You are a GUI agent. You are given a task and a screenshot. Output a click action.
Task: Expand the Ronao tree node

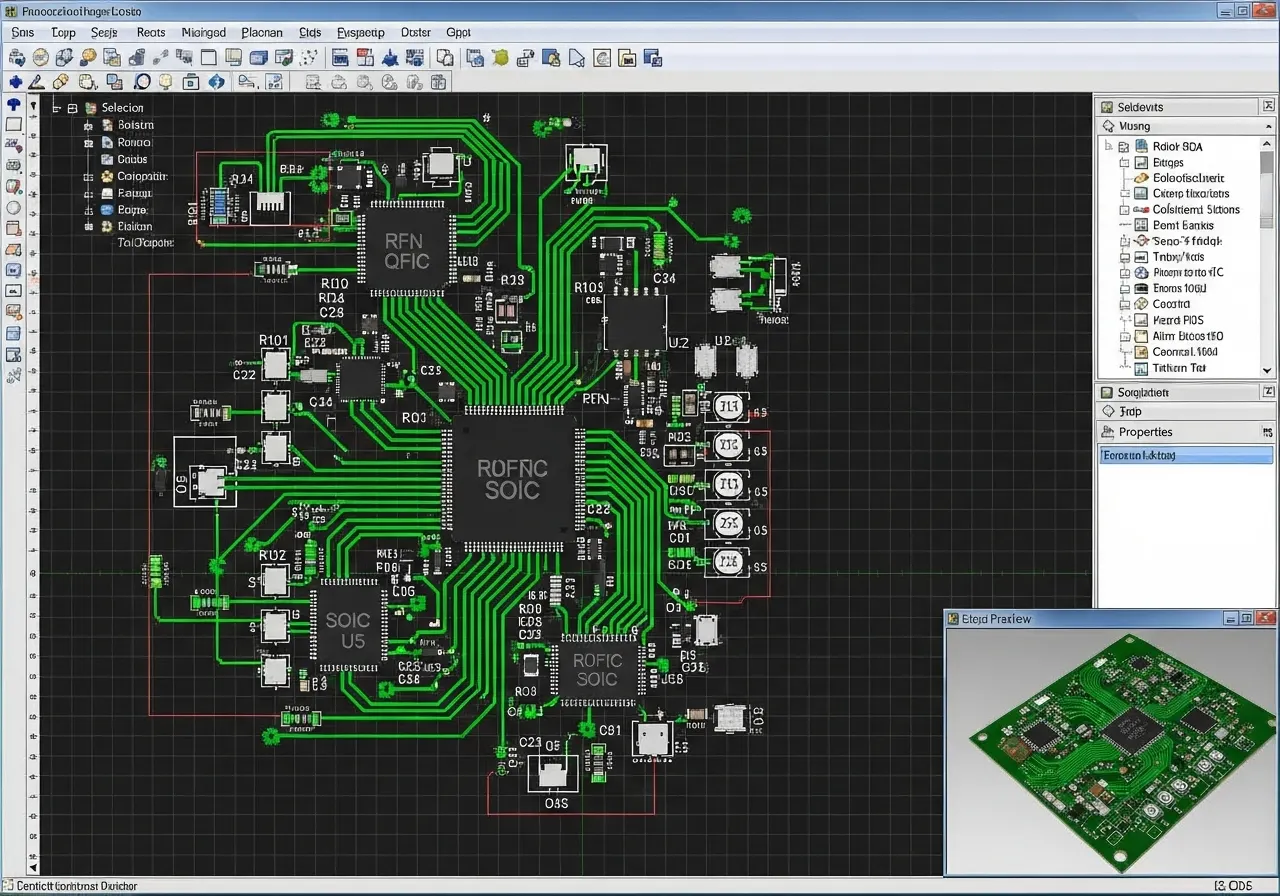[88, 142]
